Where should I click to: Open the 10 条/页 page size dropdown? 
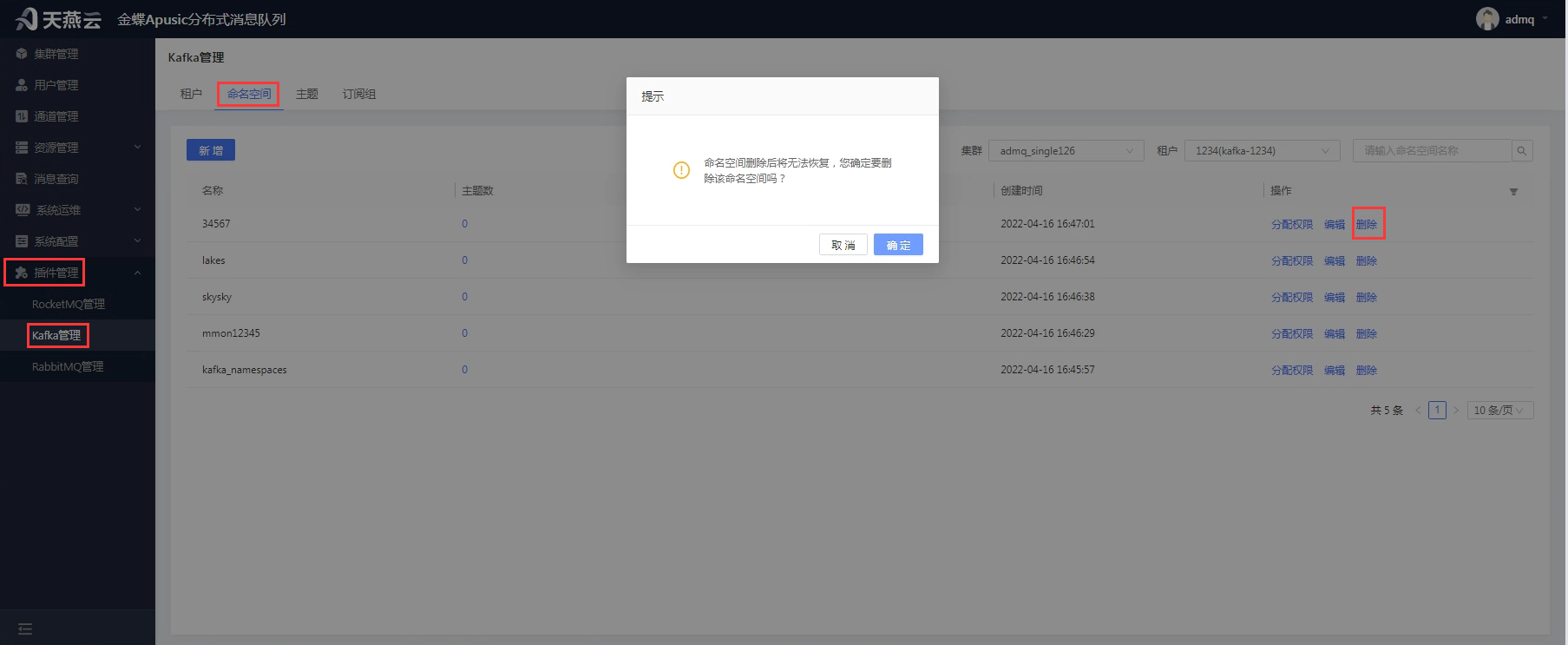point(1499,411)
